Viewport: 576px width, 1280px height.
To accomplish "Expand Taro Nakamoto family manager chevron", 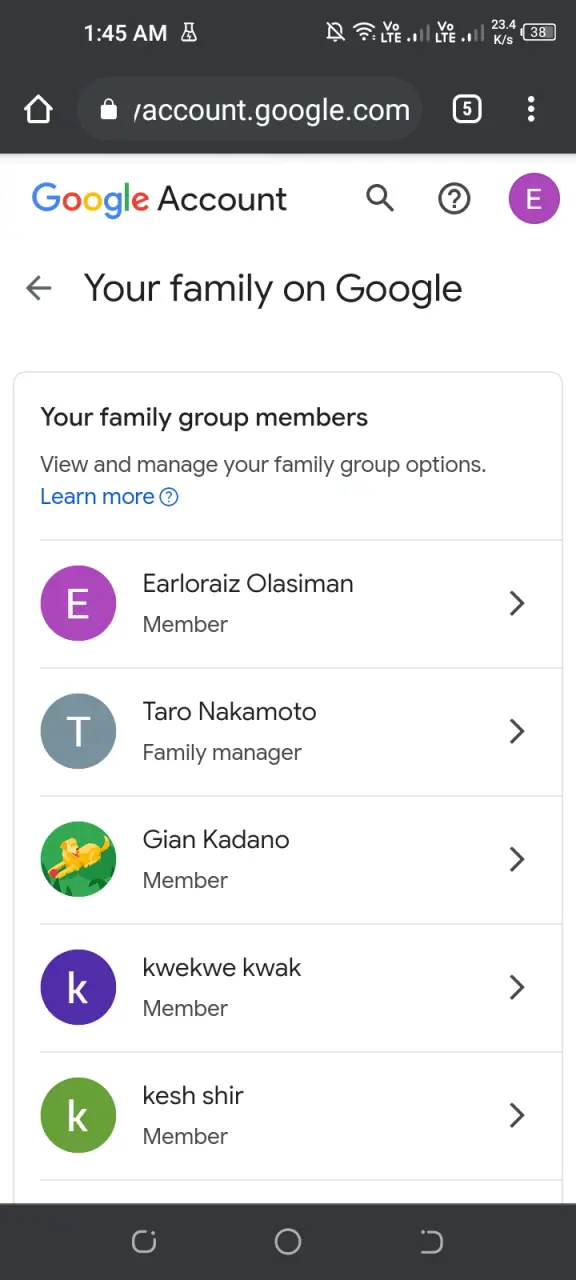I will pyautogui.click(x=517, y=731).
